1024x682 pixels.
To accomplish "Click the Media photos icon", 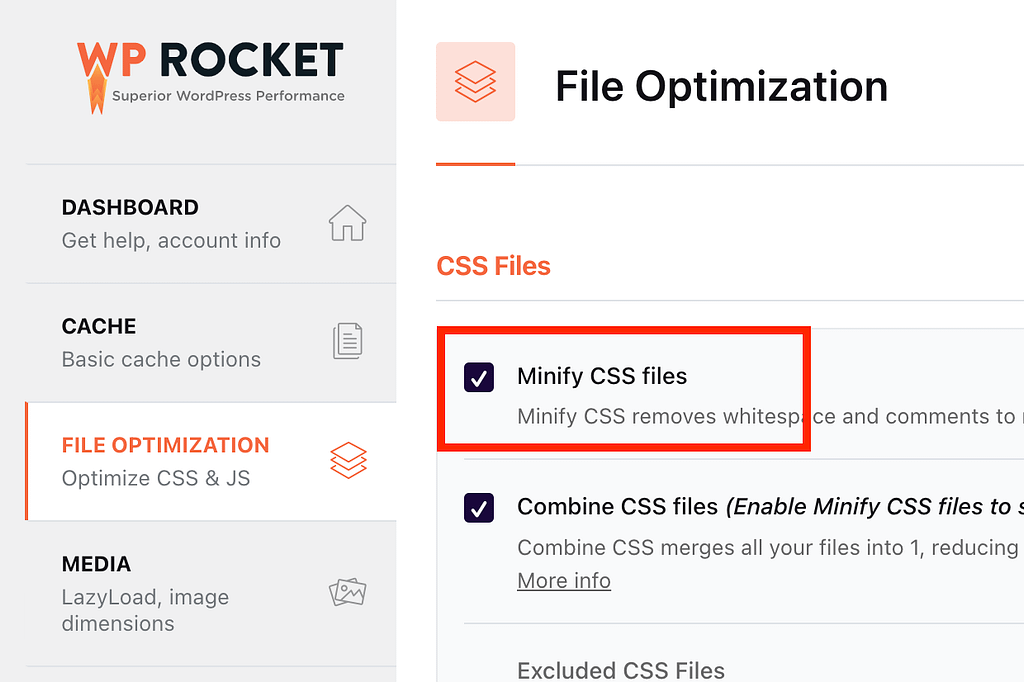I will [x=346, y=592].
